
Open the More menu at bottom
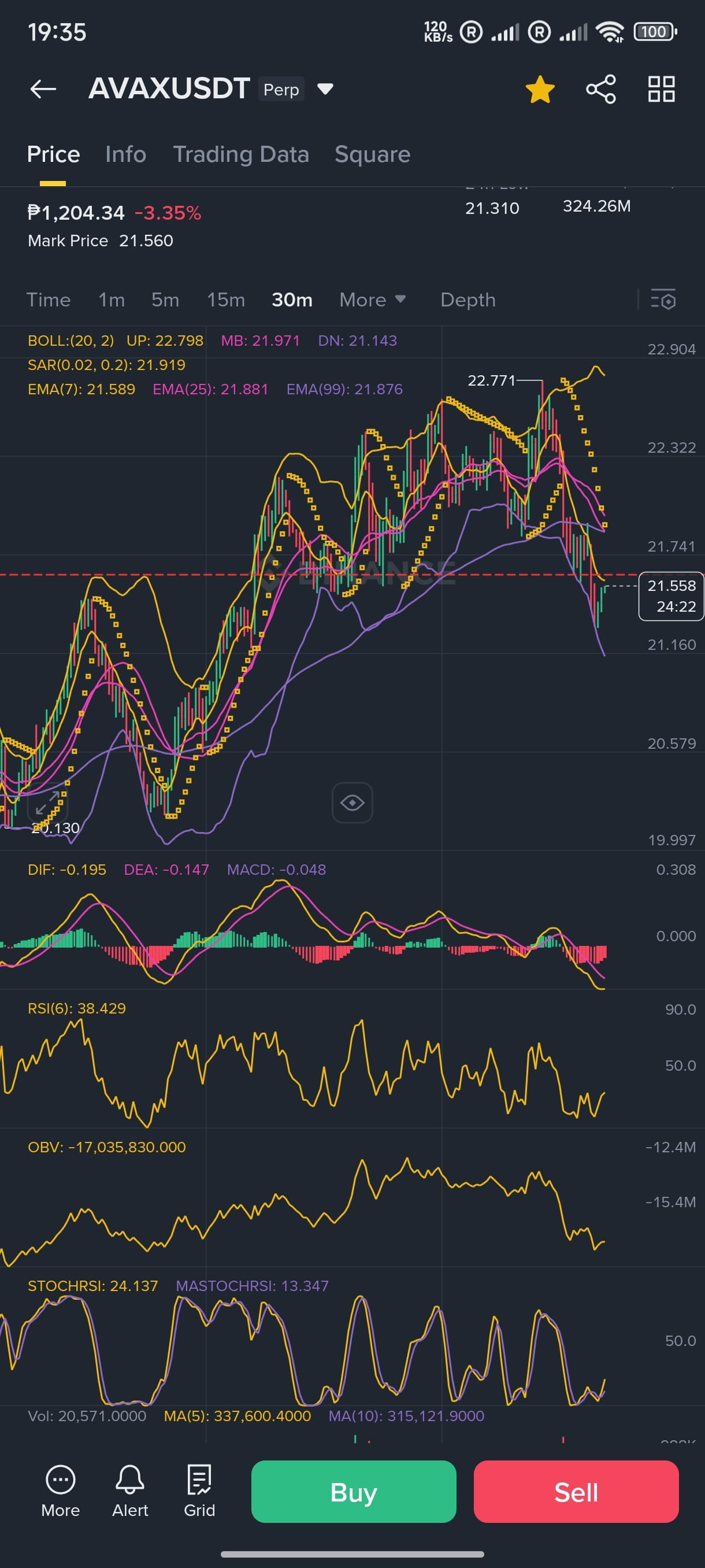pyautogui.click(x=60, y=1491)
